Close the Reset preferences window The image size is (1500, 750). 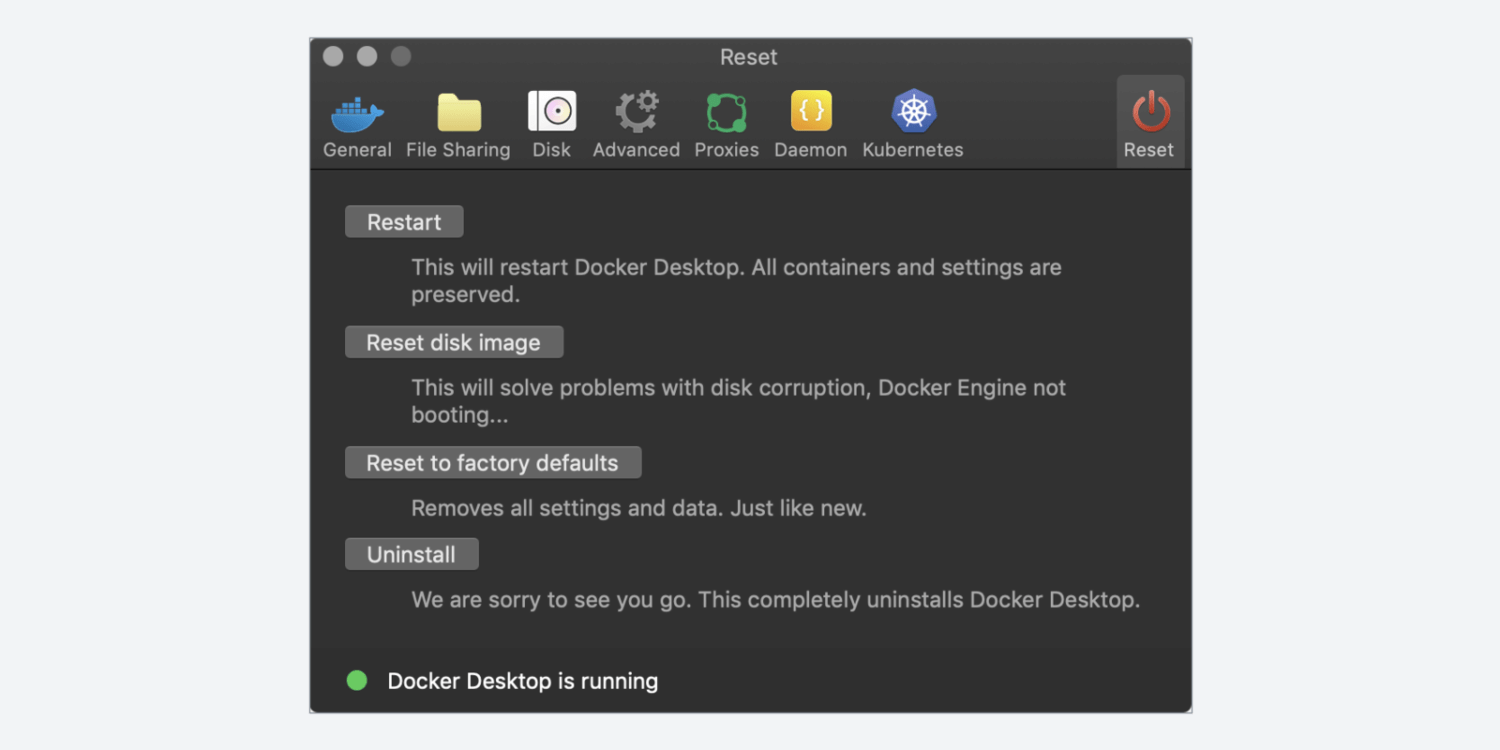pyautogui.click(x=333, y=57)
